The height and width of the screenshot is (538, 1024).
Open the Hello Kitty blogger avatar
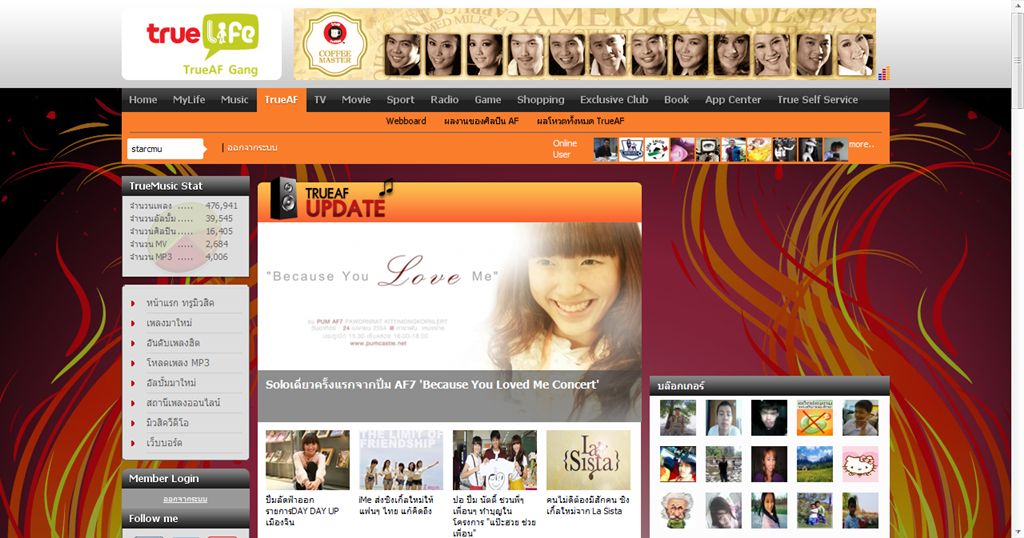coord(860,464)
